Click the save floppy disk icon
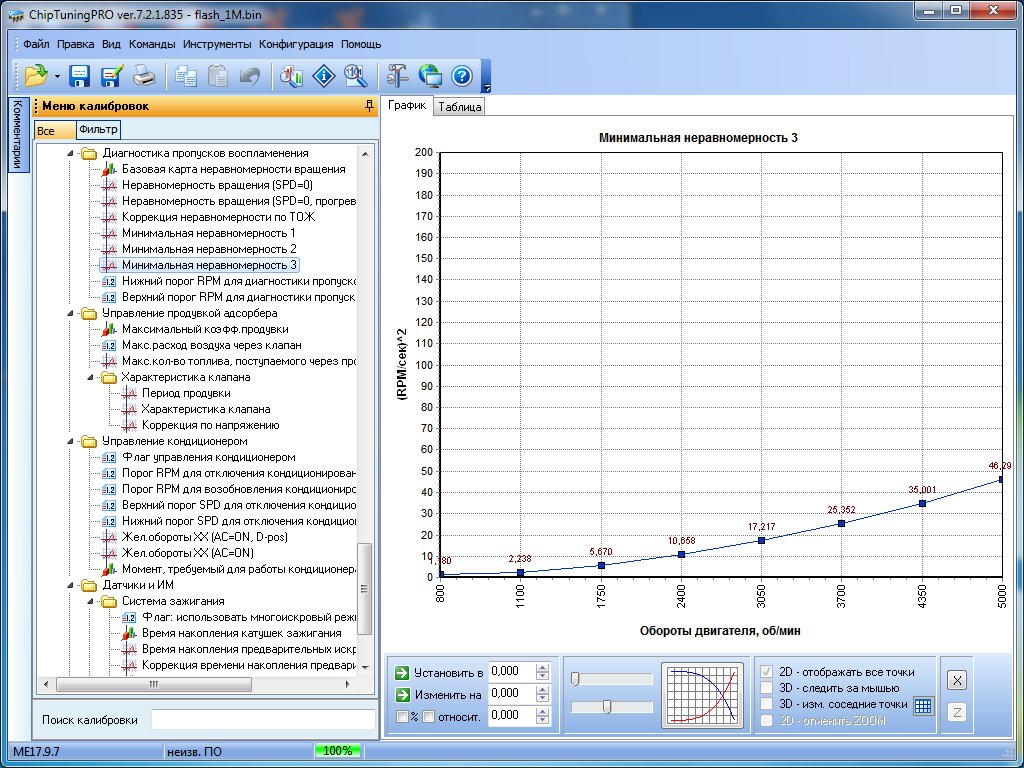The image size is (1024, 768). pyautogui.click(x=80, y=75)
